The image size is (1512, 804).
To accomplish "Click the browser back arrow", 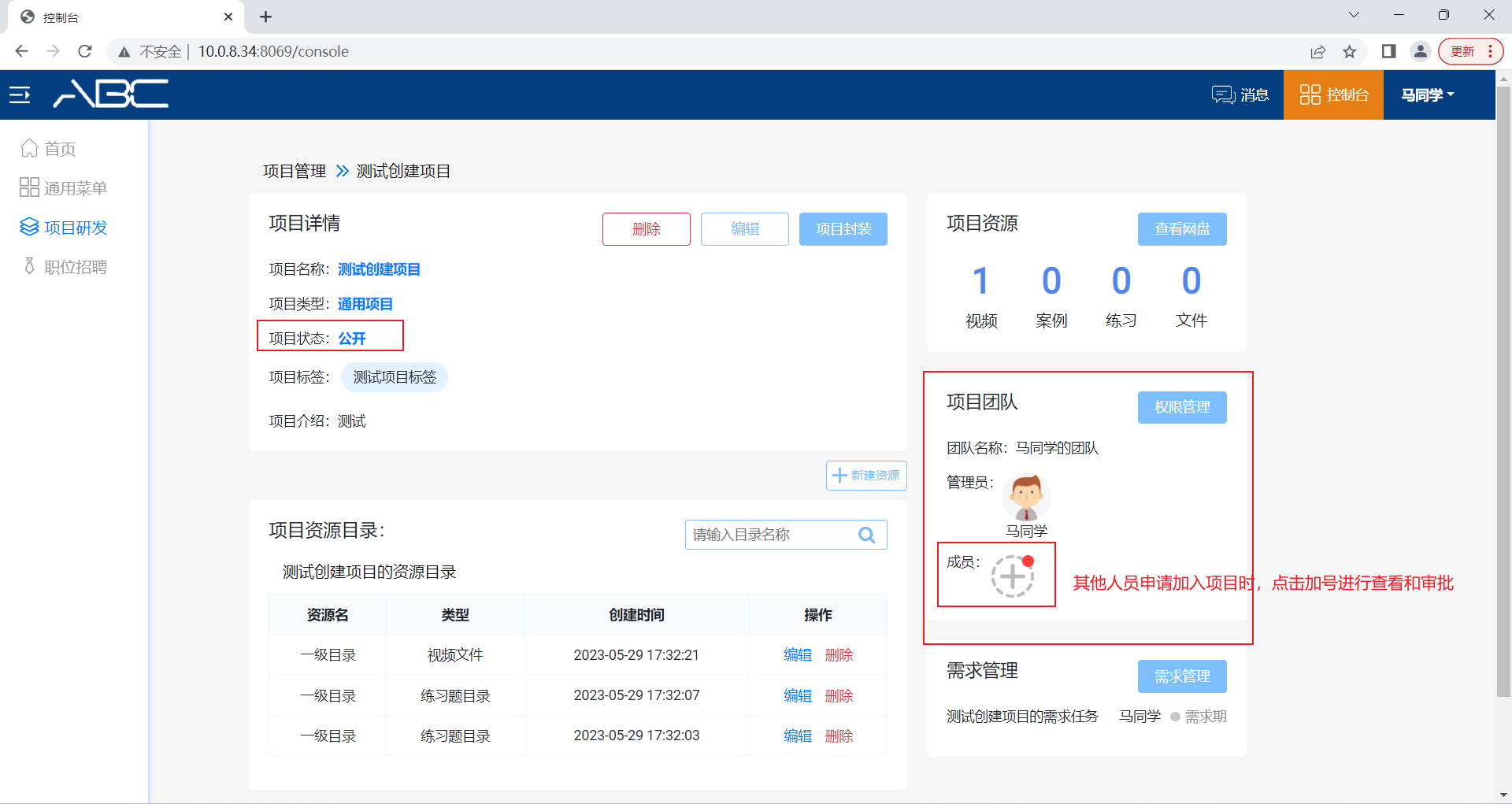I will (x=21, y=51).
